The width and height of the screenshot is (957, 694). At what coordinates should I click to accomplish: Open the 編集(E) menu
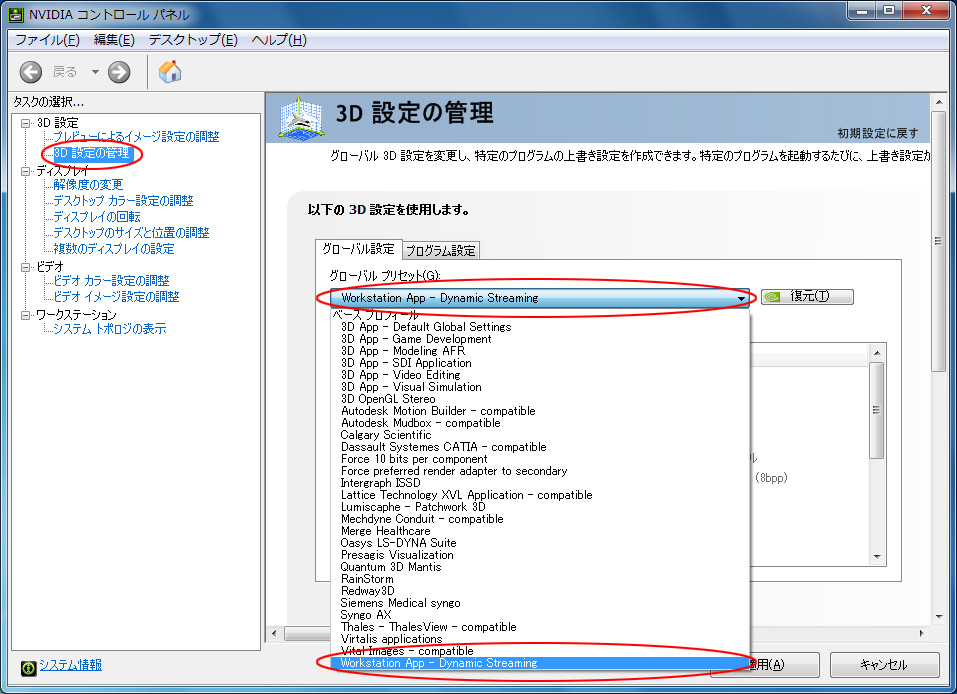coord(114,40)
